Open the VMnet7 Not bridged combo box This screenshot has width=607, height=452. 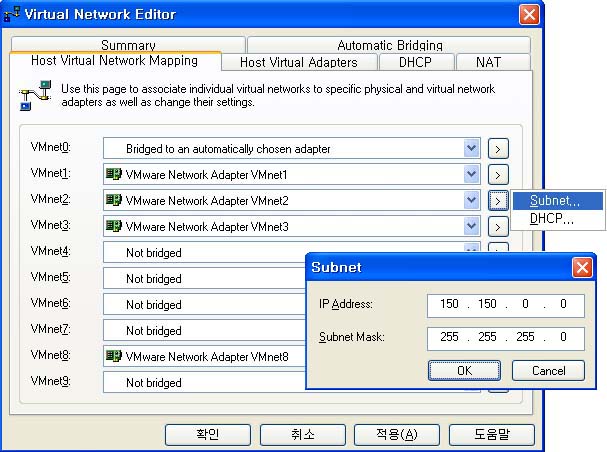click(204, 330)
